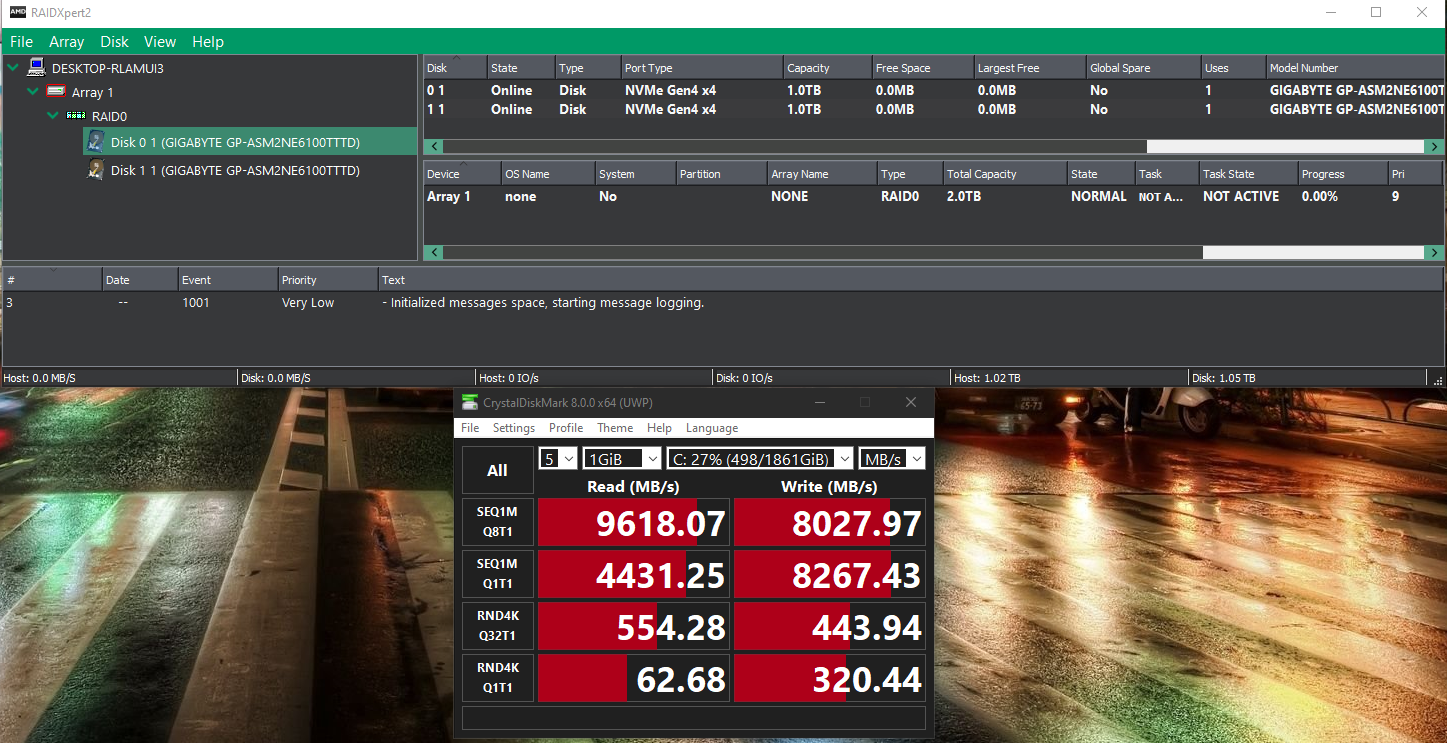
Task: Open the test size dropdown showing 1GiB
Action: click(622, 458)
